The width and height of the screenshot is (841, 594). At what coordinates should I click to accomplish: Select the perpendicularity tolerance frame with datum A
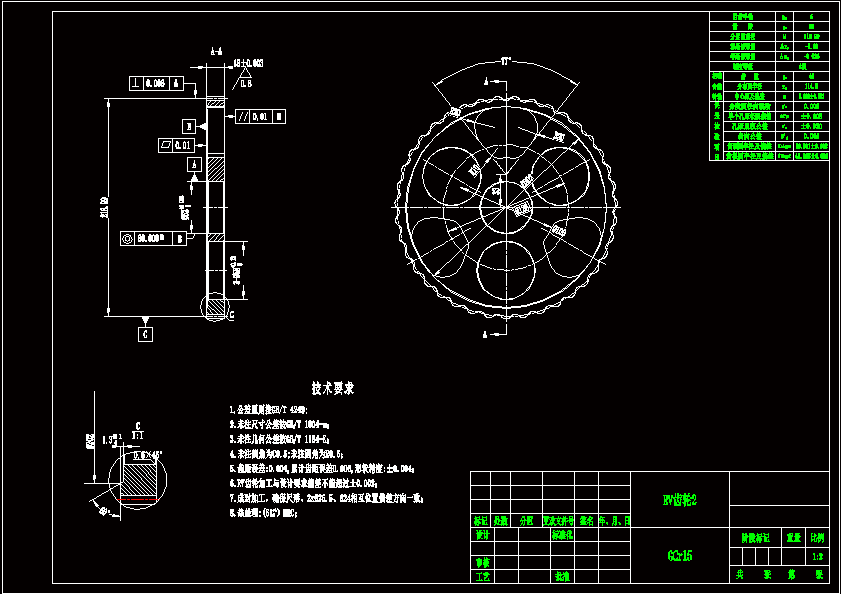pyautogui.click(x=157, y=83)
